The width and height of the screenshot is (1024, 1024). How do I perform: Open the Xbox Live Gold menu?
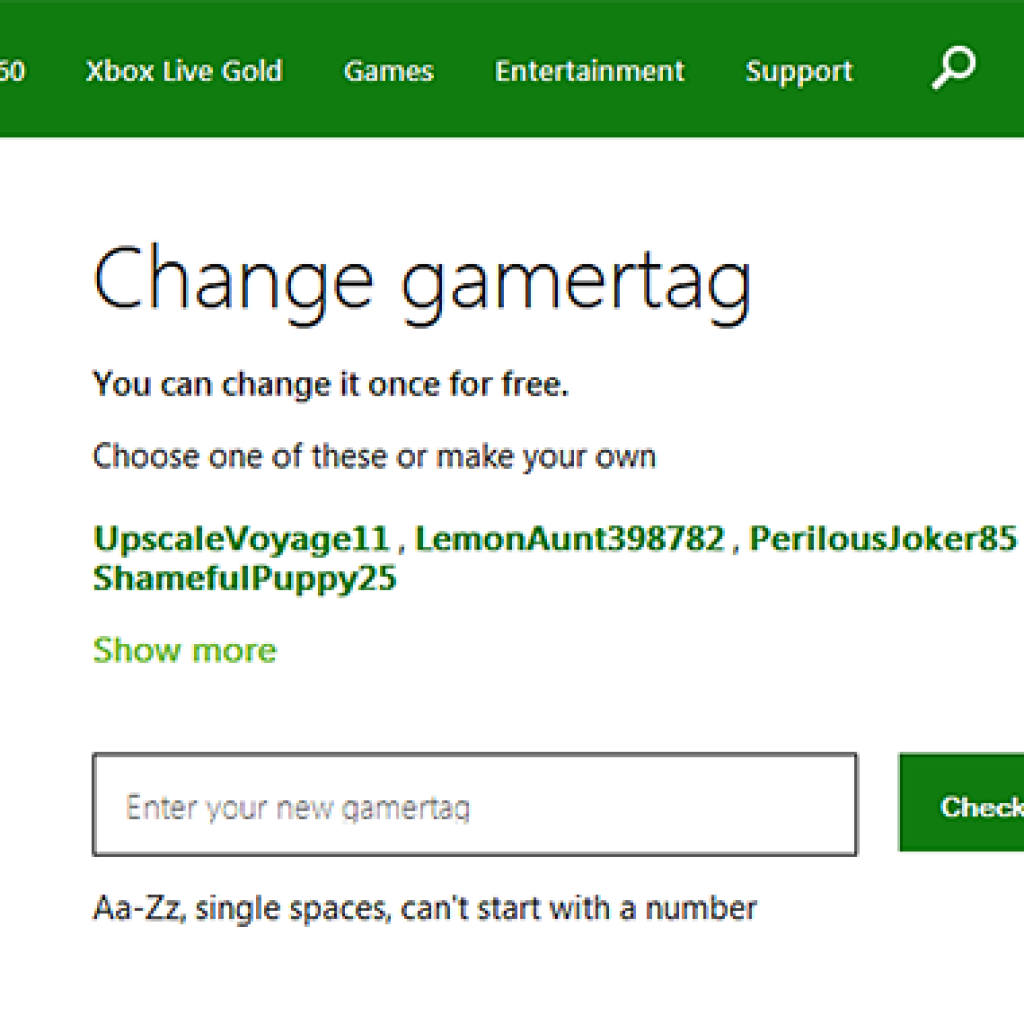click(184, 71)
